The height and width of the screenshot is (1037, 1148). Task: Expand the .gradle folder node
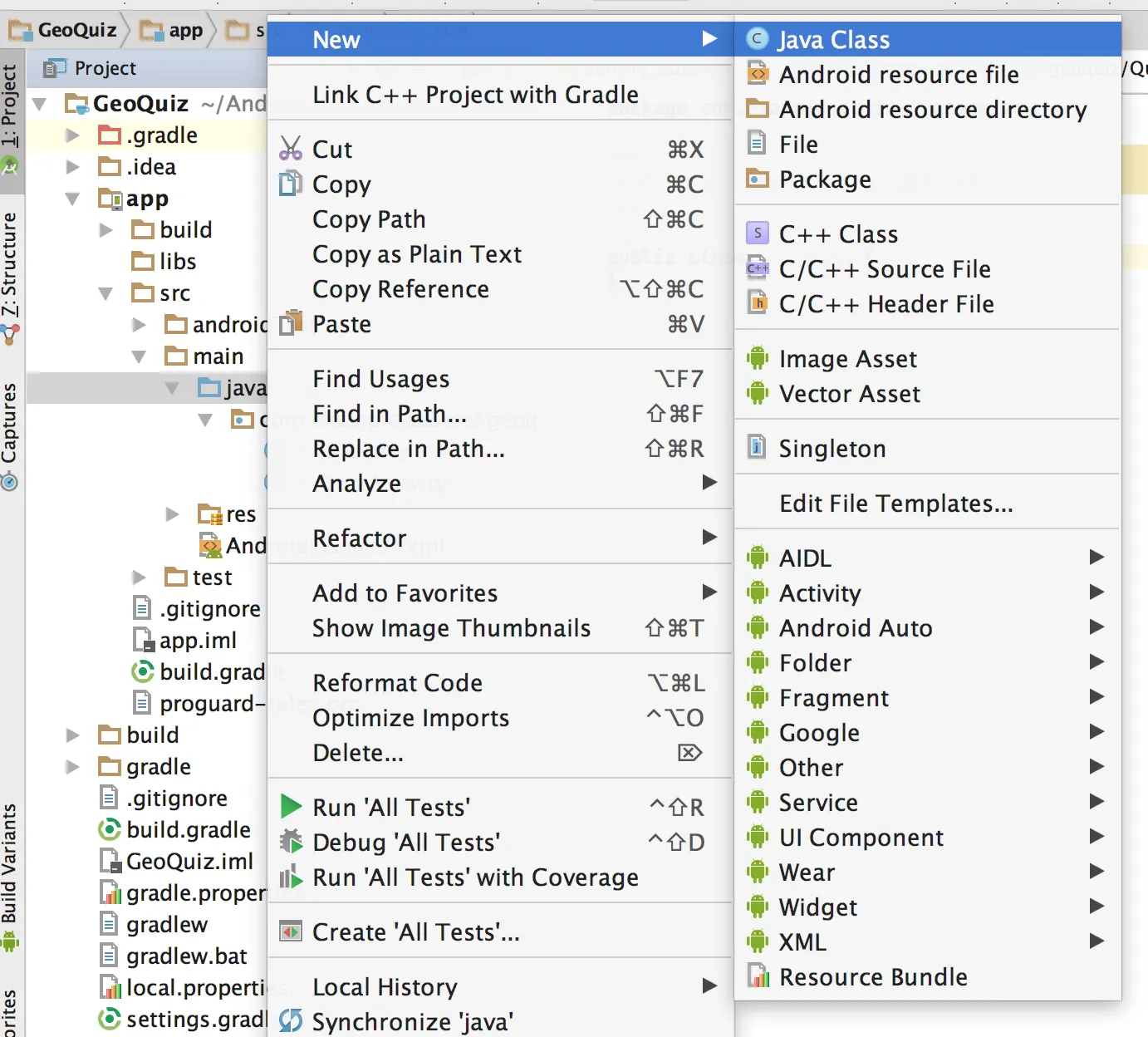click(73, 135)
